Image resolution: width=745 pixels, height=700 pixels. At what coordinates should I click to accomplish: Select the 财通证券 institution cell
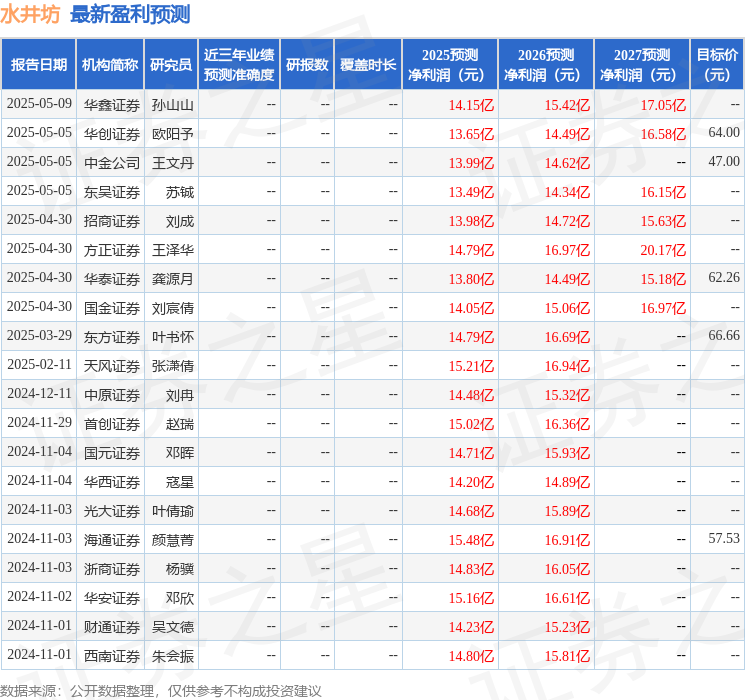(x=112, y=626)
